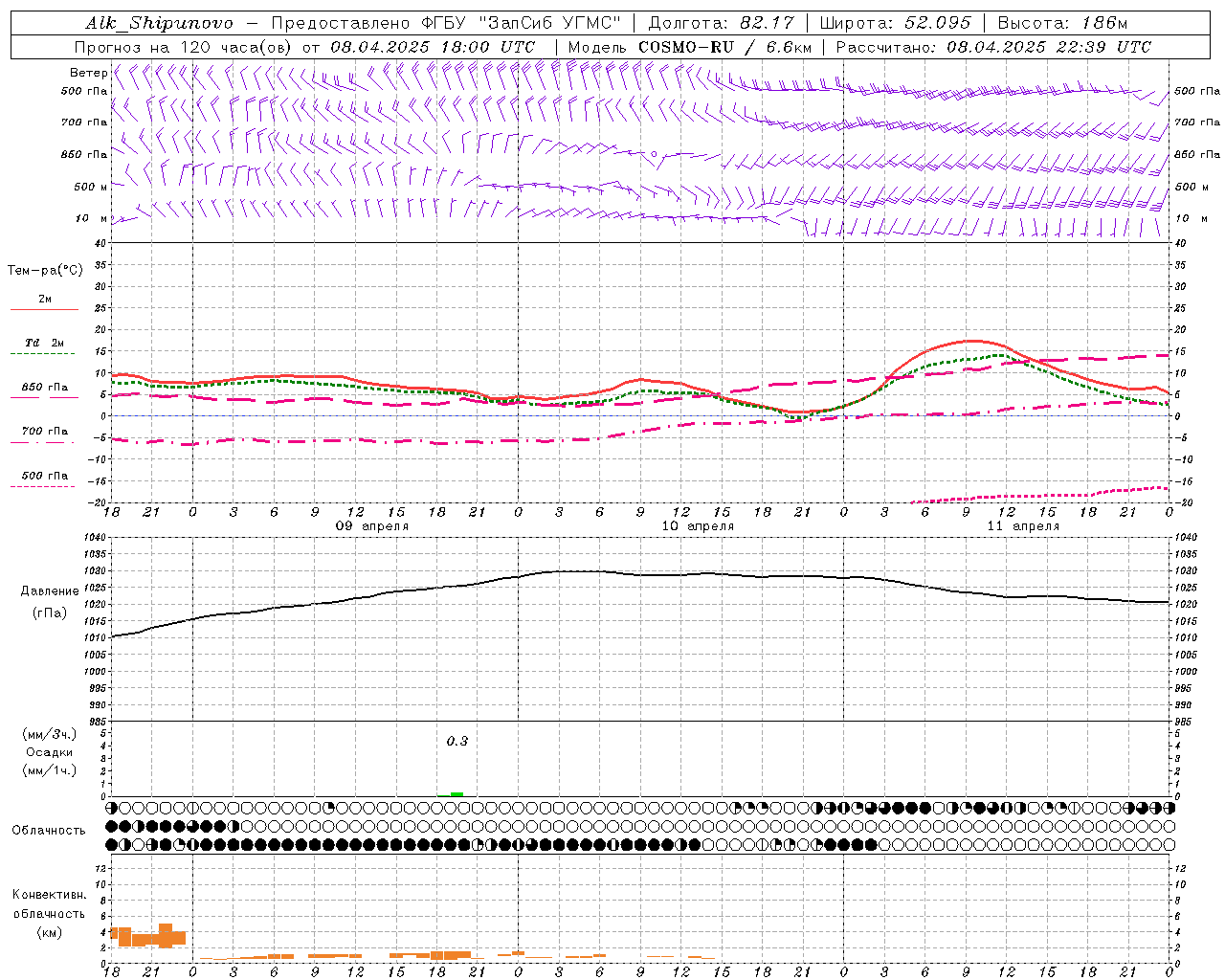
Task: Select the 850 гПа temperature legend entry
Action: pos(44,388)
